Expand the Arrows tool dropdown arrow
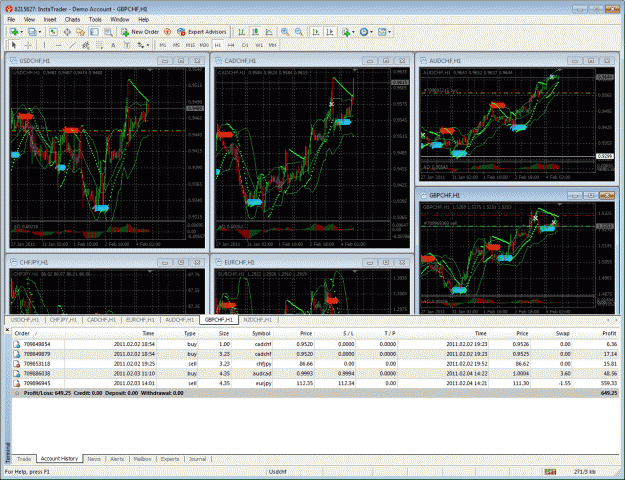Screen dimensions: 625x480 click(148, 45)
